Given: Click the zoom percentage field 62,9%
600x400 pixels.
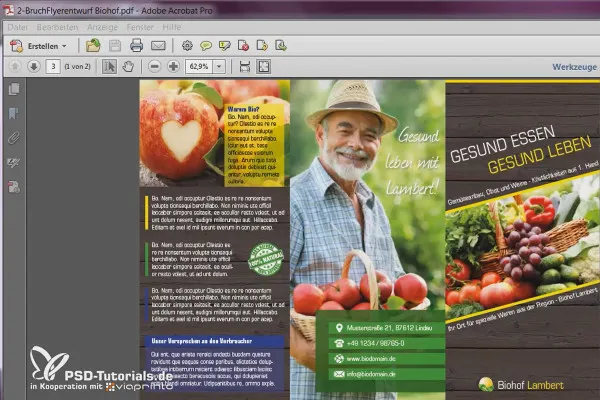Looking at the screenshot, I should point(199,66).
